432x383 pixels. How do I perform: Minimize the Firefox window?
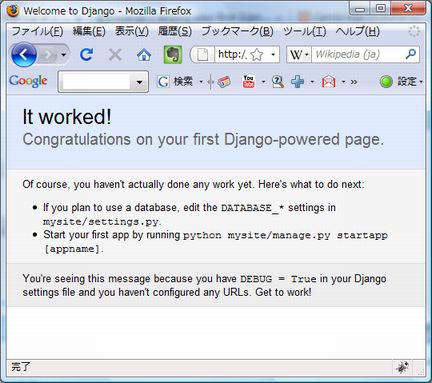(360, 9)
